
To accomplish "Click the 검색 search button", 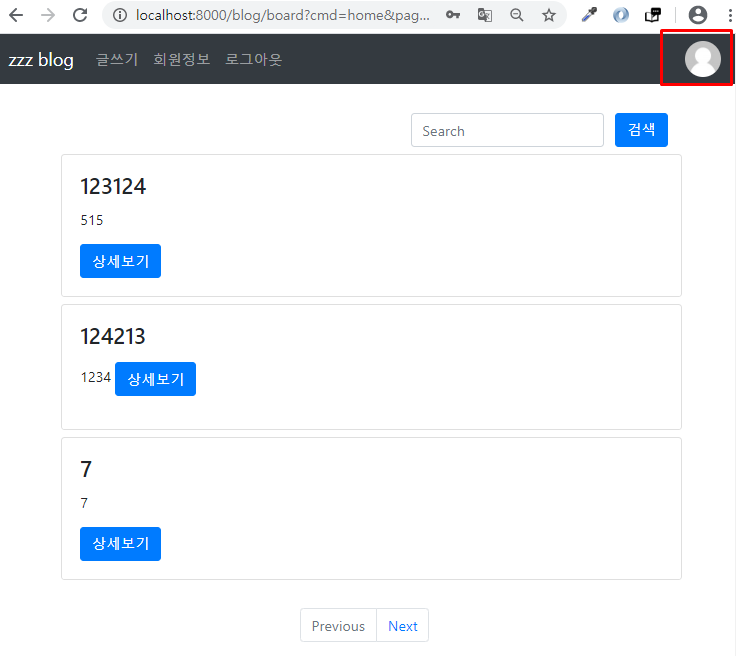I will [x=641, y=130].
